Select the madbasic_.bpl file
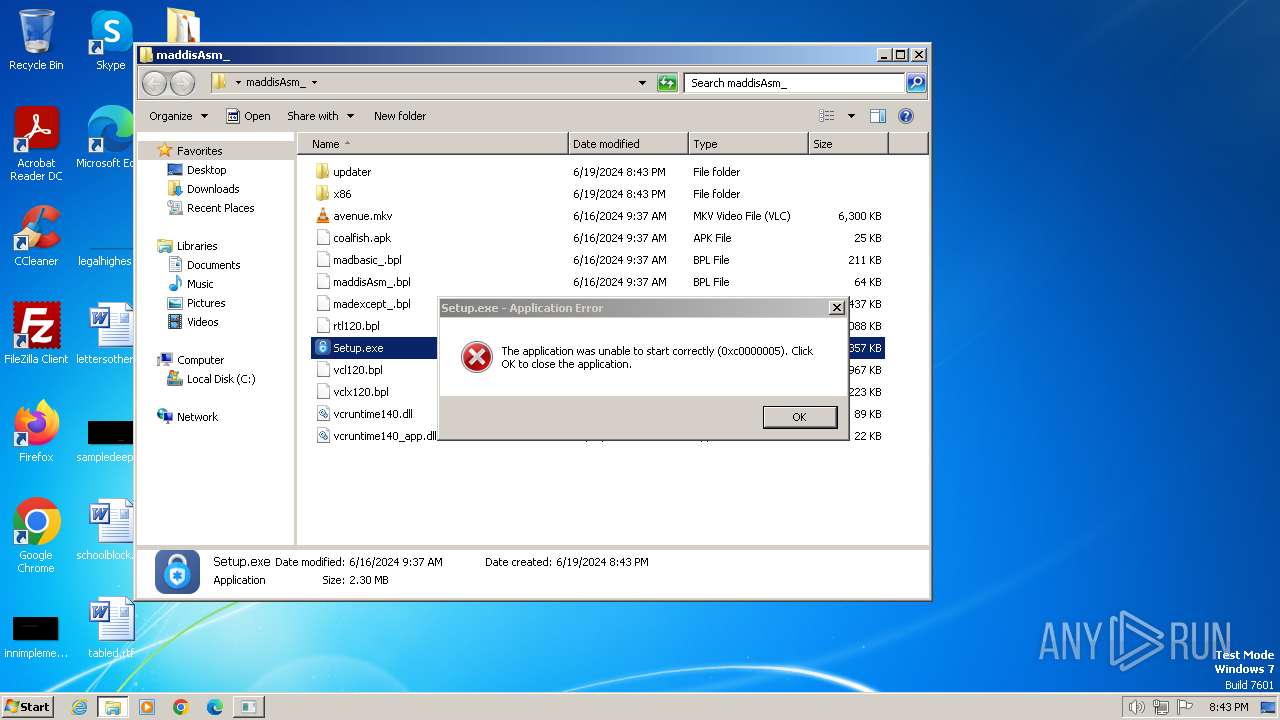The image size is (1280, 720). pos(367,260)
